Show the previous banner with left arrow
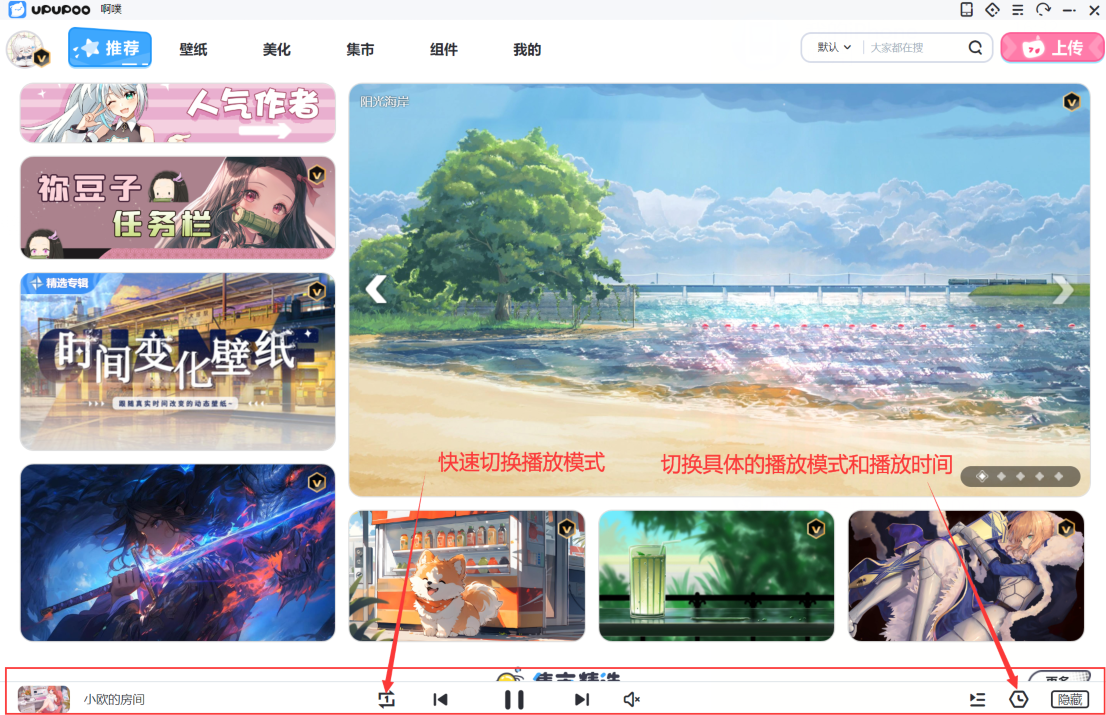Viewport: 1106px width, 715px height. pos(375,289)
